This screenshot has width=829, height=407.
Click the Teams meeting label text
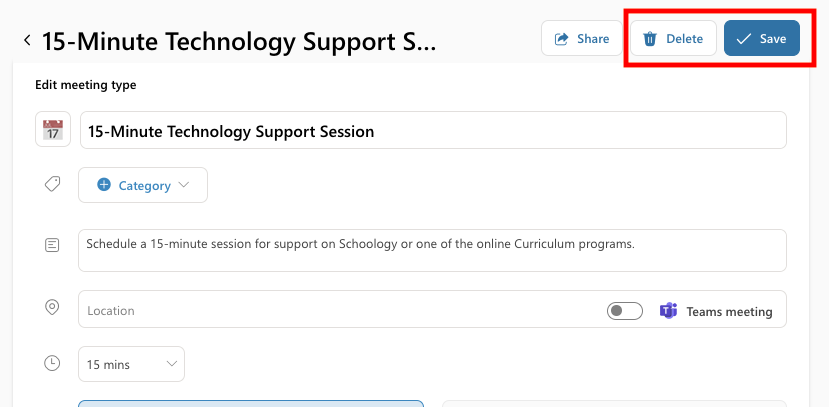[x=729, y=312]
